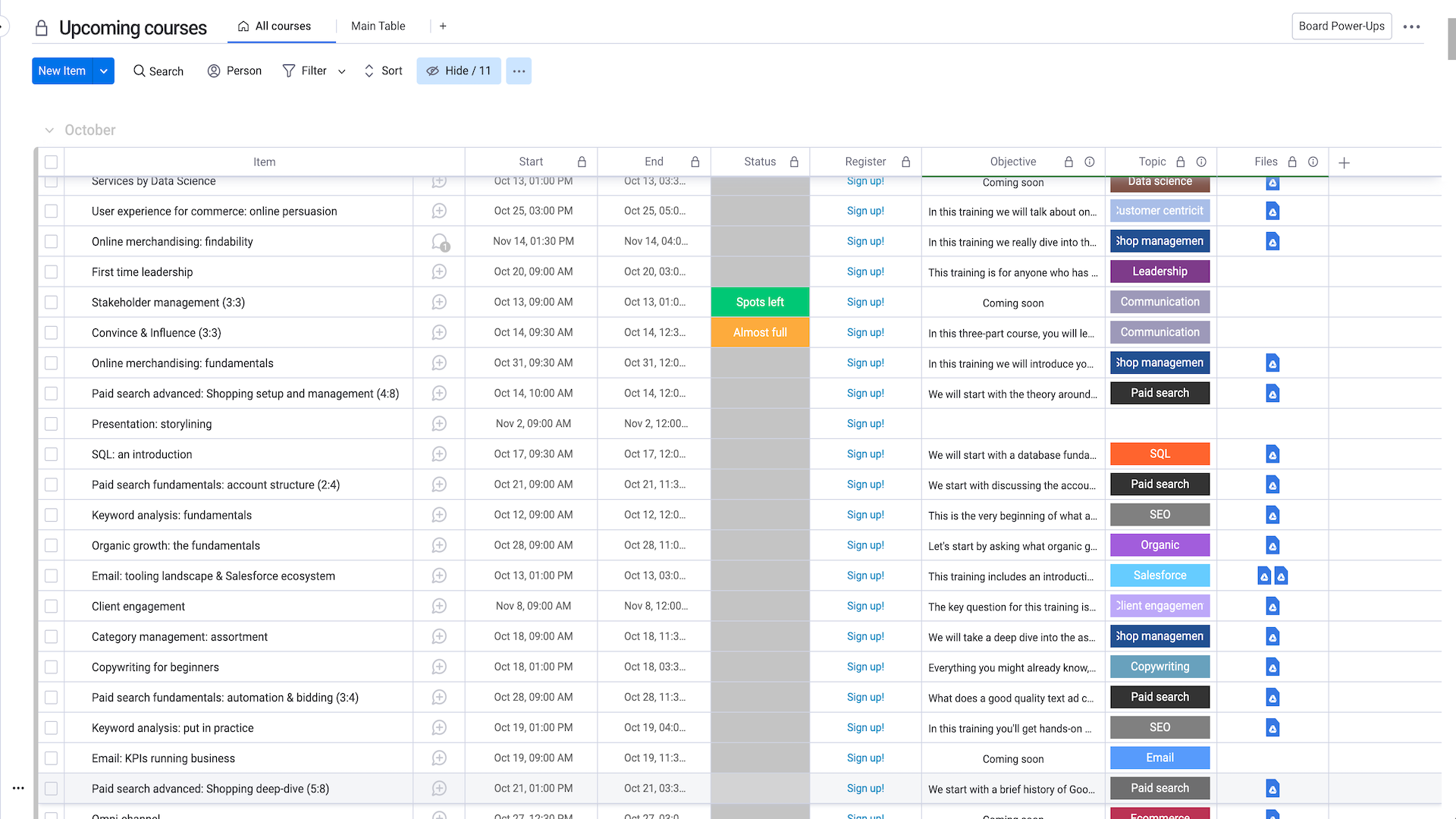
Task: Open the Search tool
Action: pos(158,71)
